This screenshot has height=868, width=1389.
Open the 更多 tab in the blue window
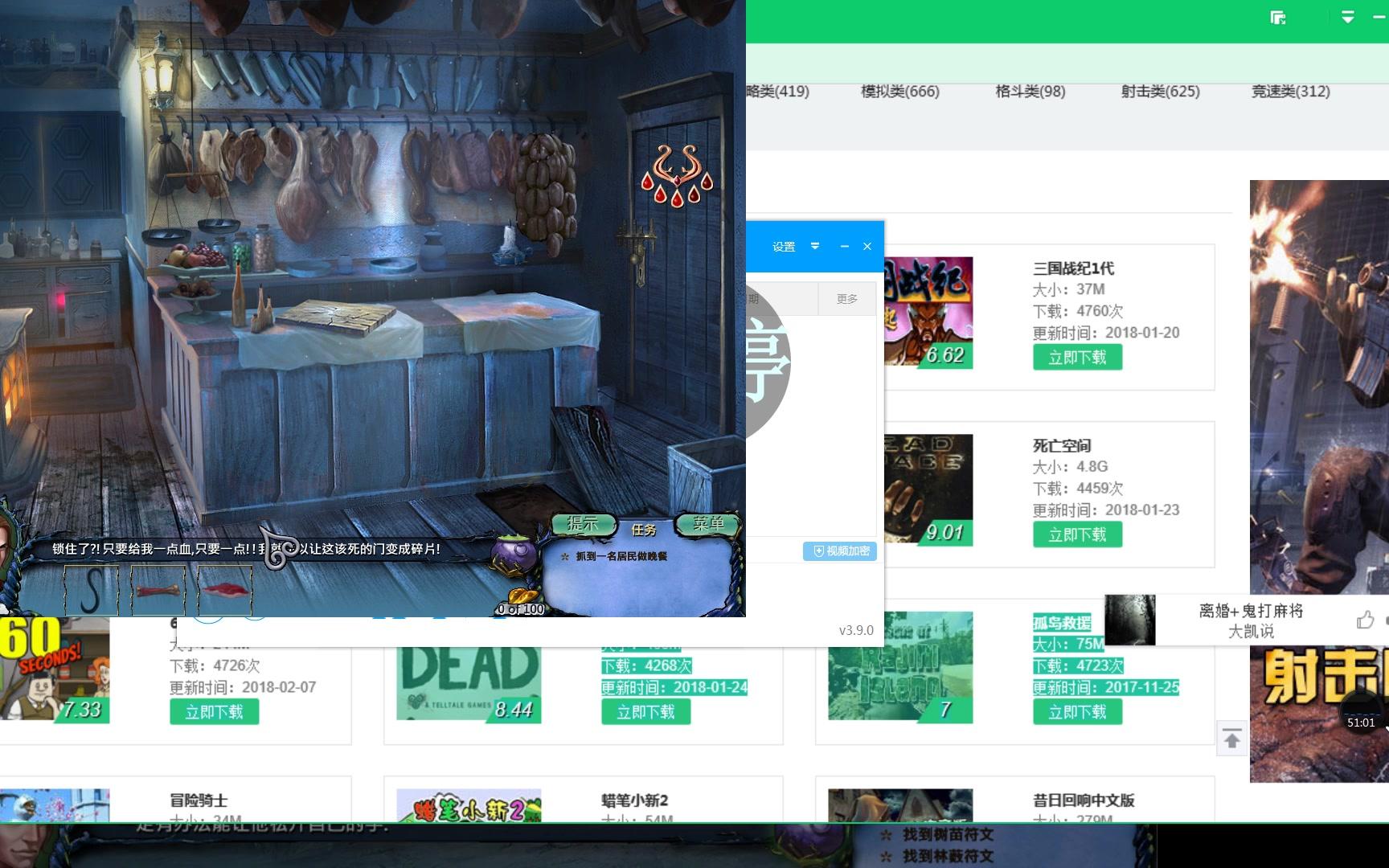pyautogui.click(x=847, y=299)
